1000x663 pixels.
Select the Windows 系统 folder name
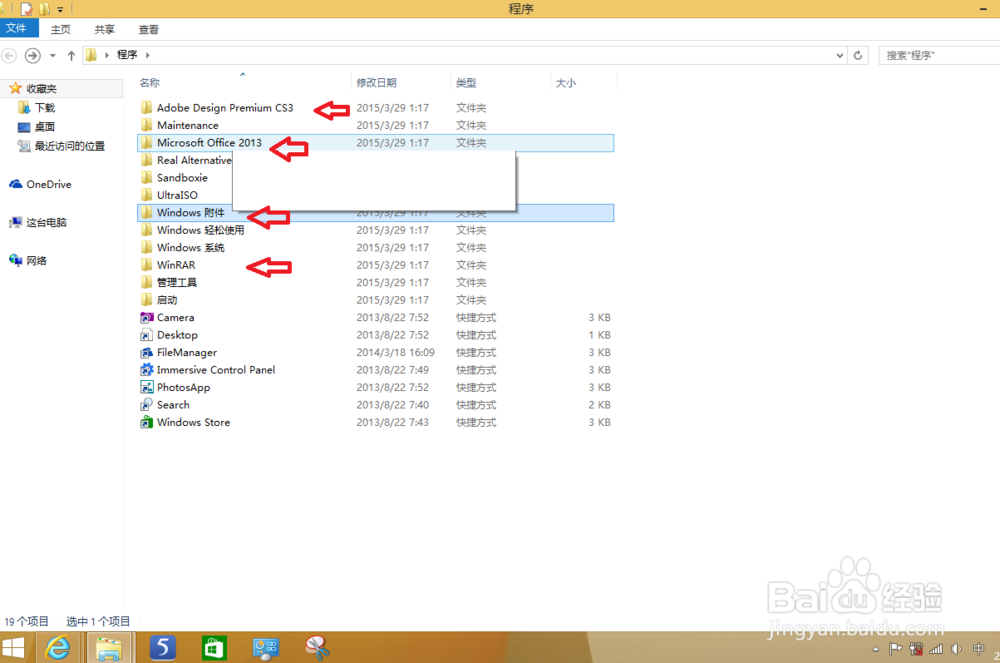191,247
